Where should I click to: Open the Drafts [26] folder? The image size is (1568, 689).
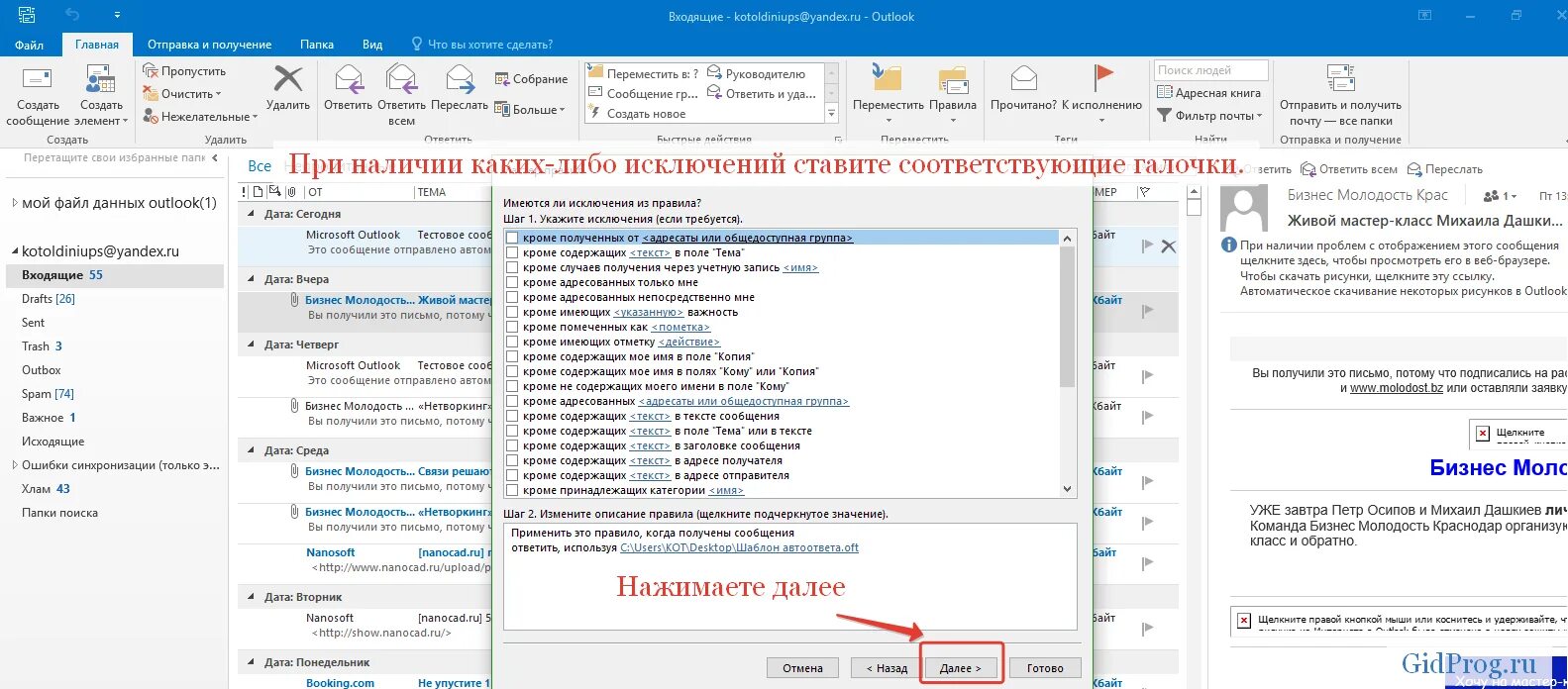pyautogui.click(x=49, y=299)
